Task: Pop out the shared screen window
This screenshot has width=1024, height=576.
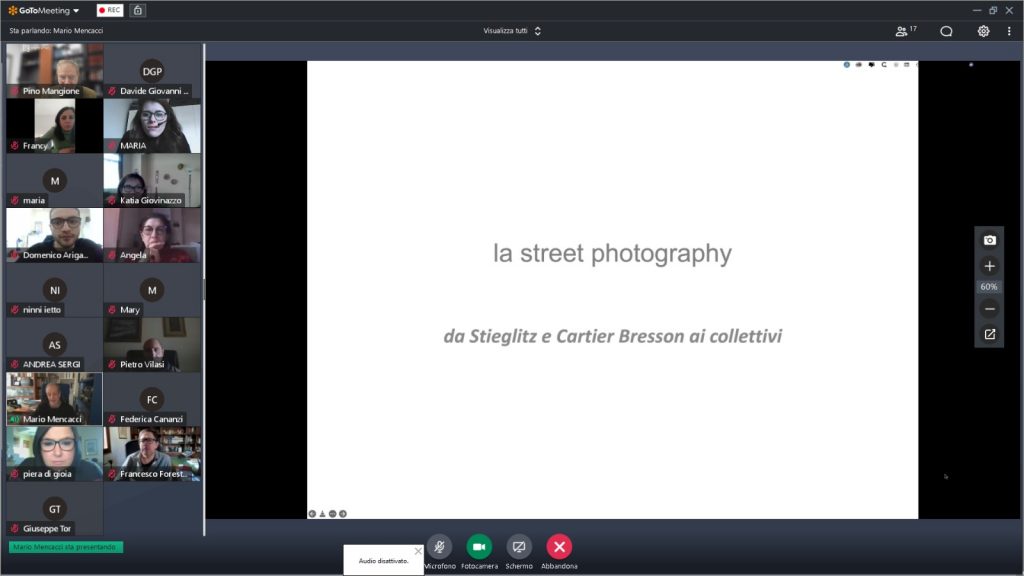Action: [x=989, y=334]
